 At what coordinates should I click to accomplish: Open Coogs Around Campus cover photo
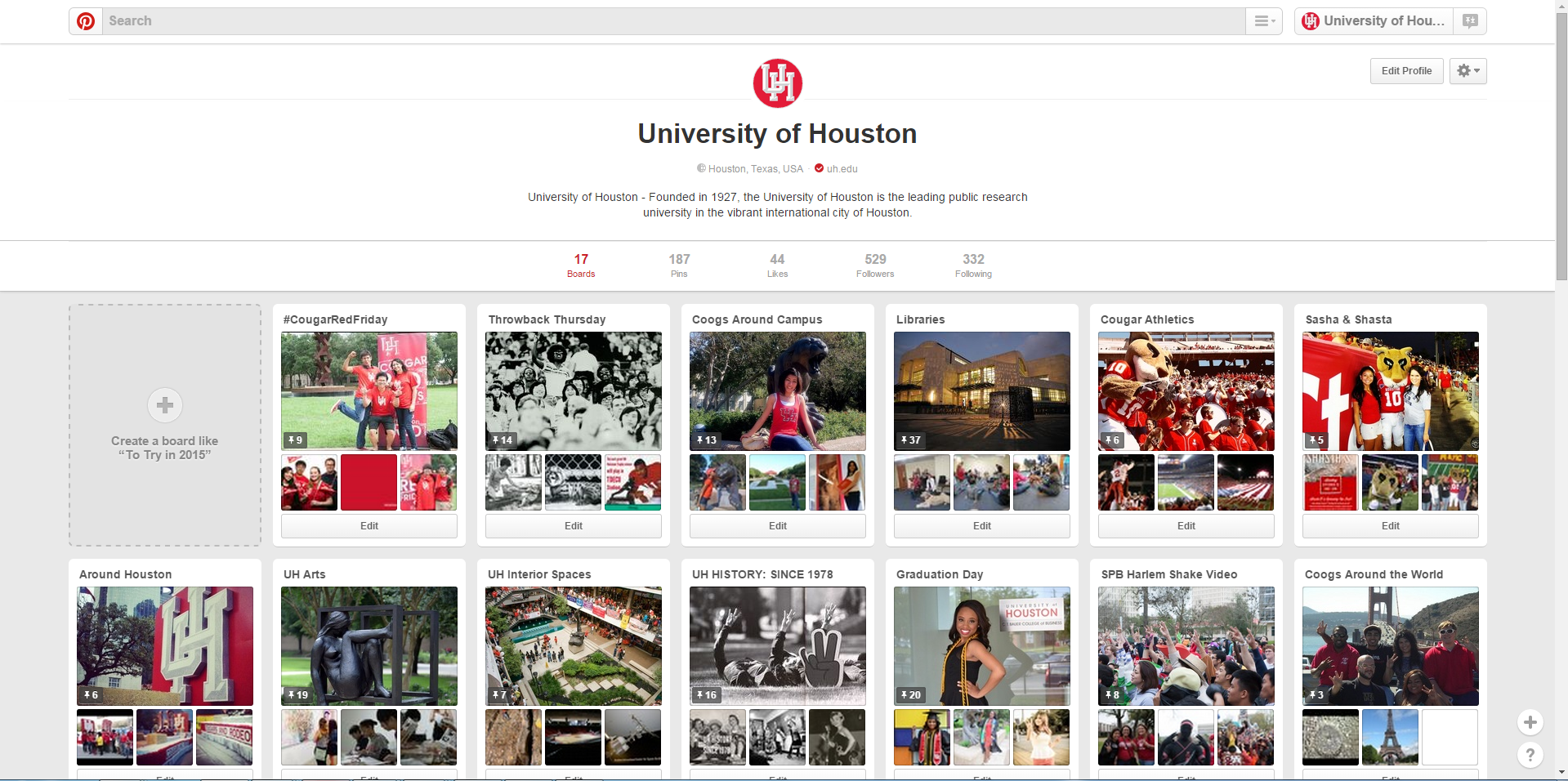778,390
